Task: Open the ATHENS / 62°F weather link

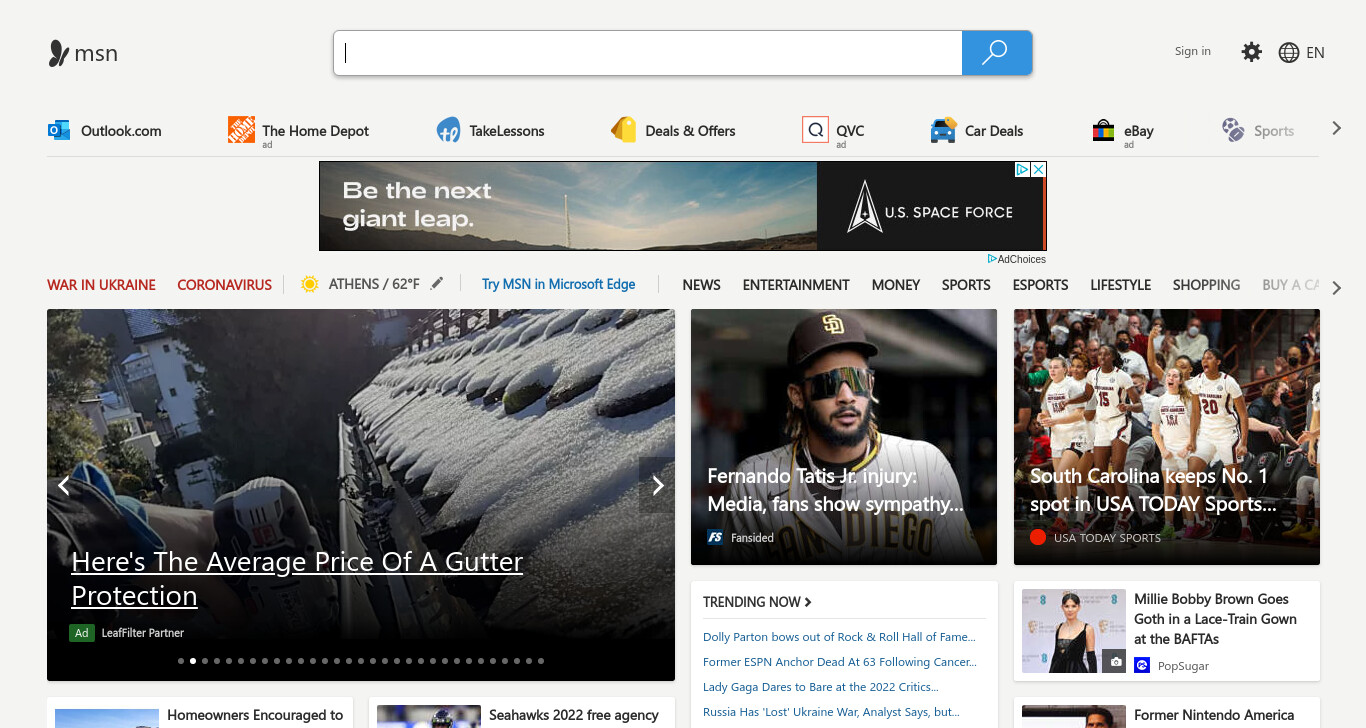Action: coord(374,284)
